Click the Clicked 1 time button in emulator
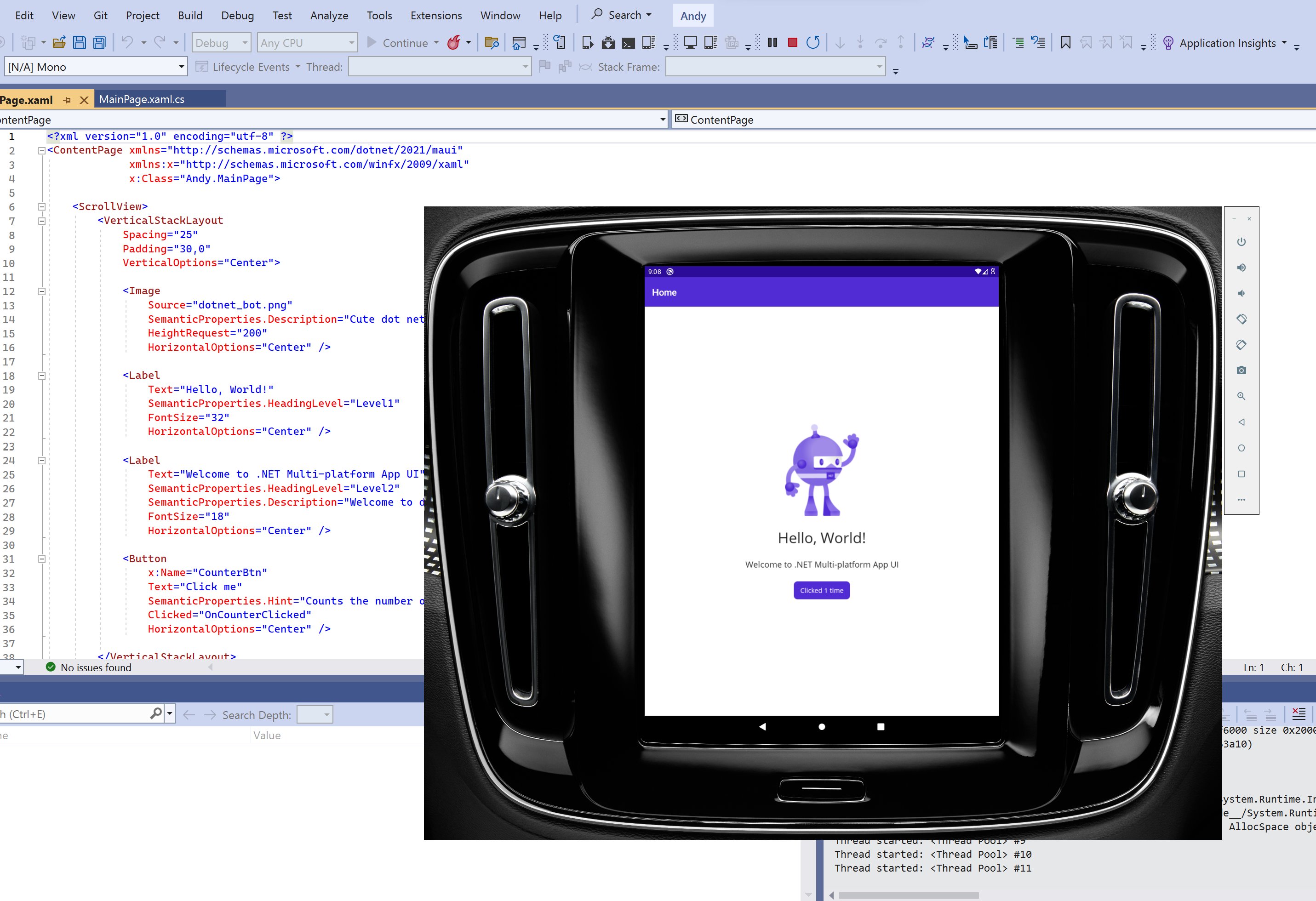The width and height of the screenshot is (1316, 901). (x=822, y=590)
